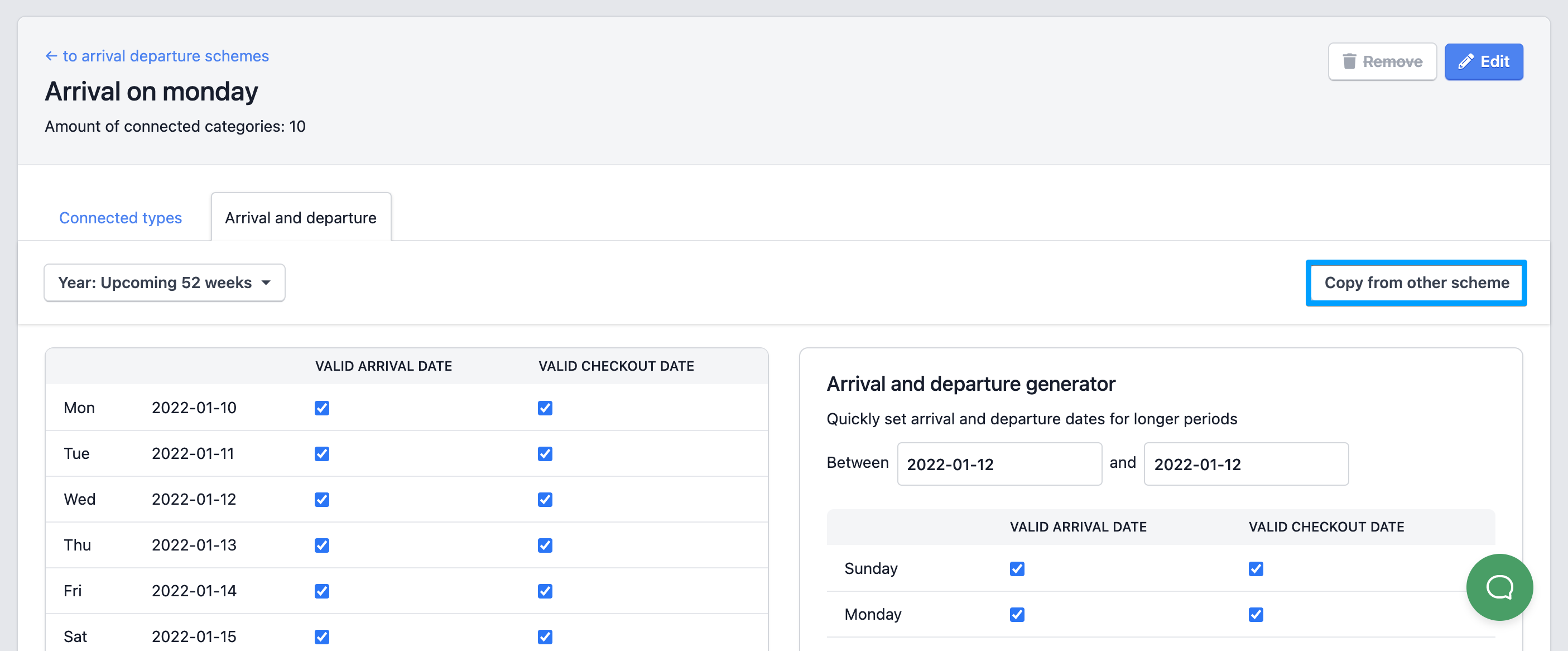Toggle valid checkout date for Wed 2022-01-12
The width and height of the screenshot is (1568, 651).
point(545,499)
